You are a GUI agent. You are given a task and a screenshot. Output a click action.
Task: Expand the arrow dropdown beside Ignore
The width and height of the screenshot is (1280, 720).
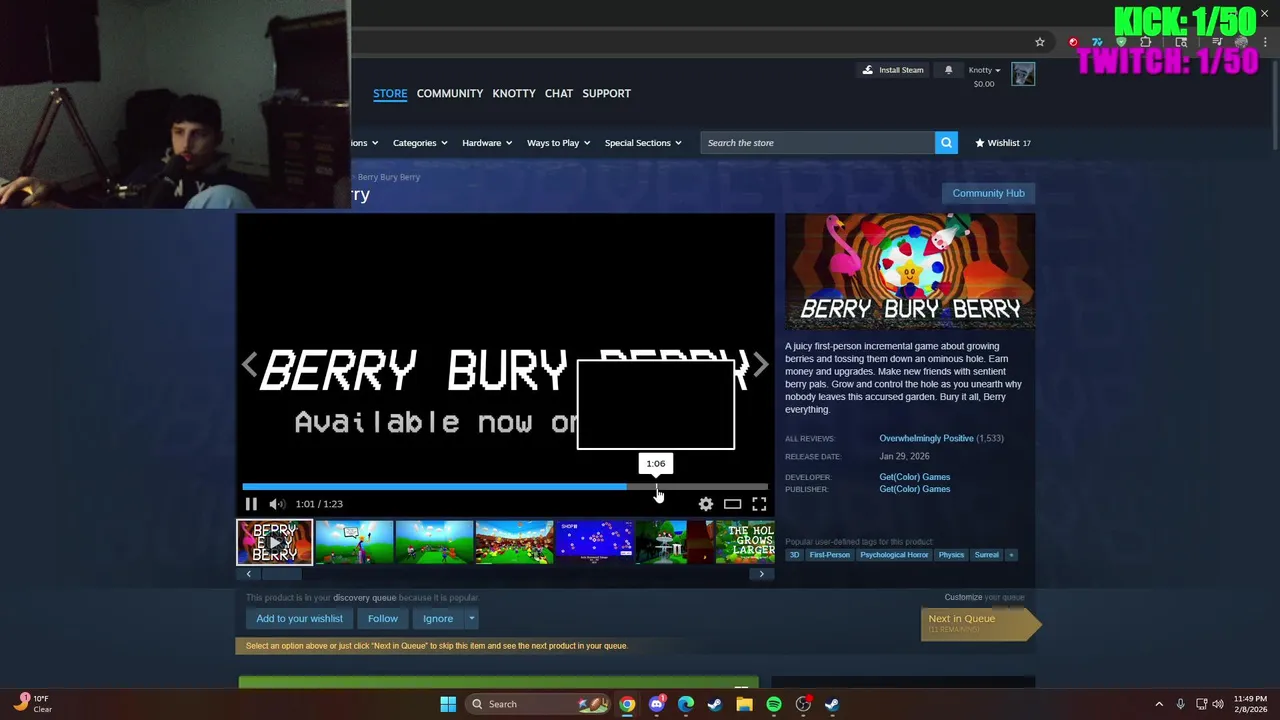tap(471, 618)
